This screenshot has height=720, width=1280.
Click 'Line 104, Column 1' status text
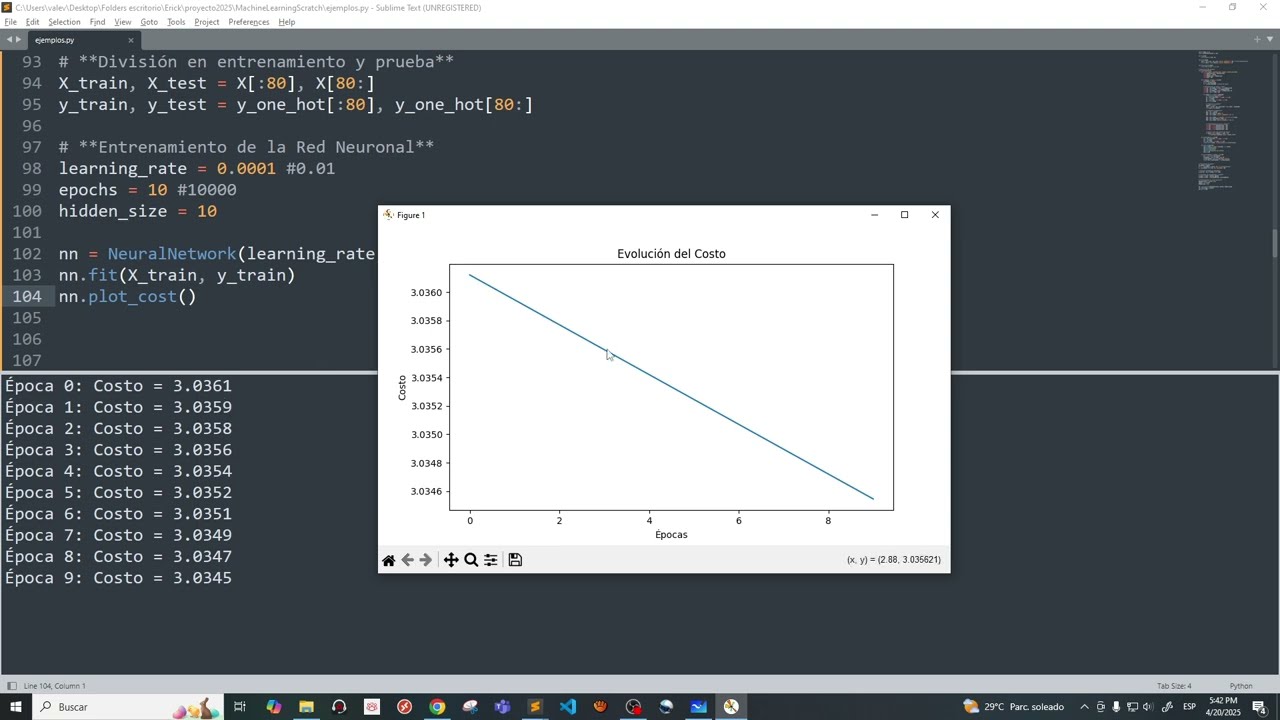pos(54,686)
